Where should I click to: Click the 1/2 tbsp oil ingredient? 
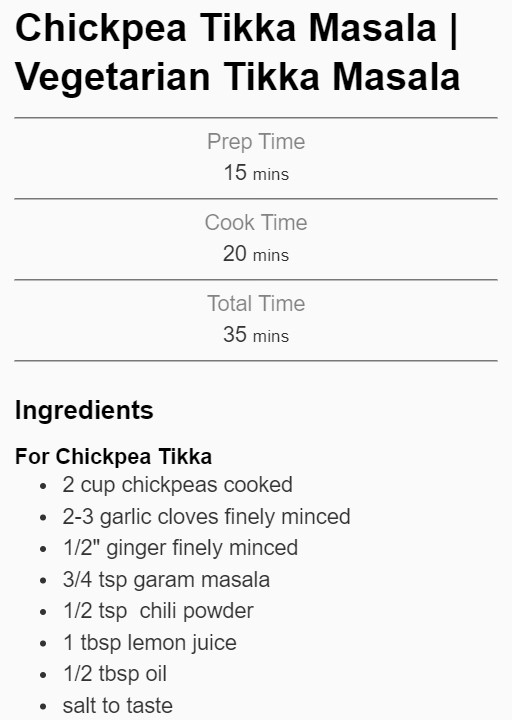coord(115,674)
